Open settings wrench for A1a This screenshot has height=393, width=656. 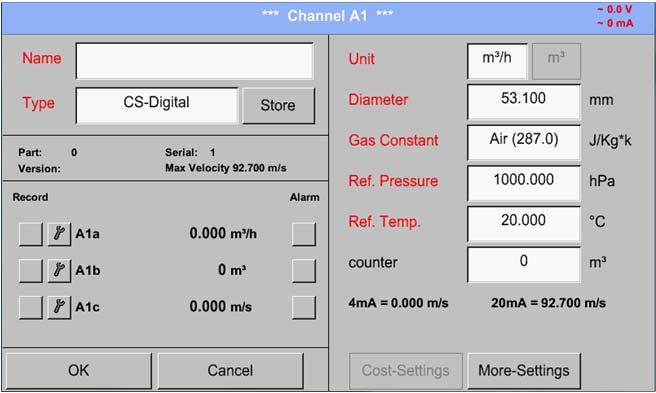click(59, 234)
